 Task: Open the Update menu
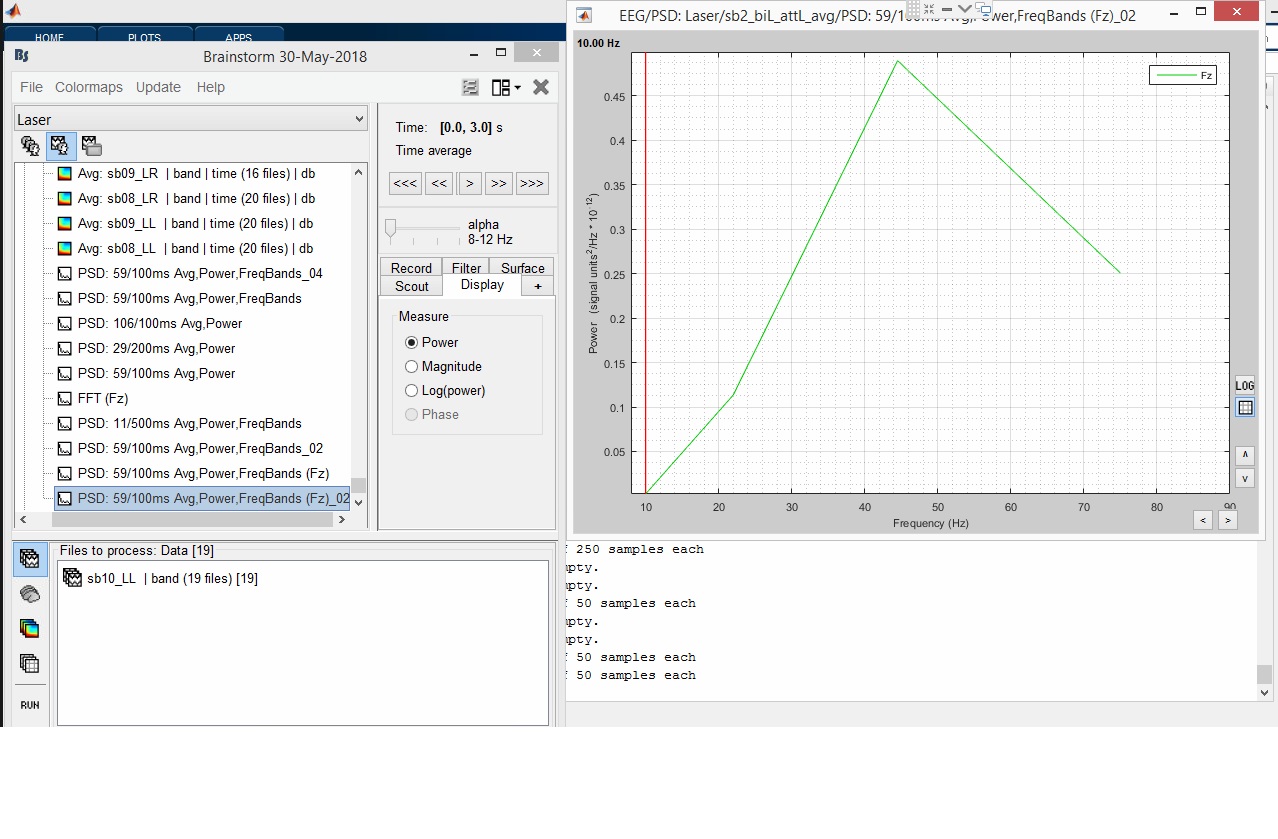158,87
